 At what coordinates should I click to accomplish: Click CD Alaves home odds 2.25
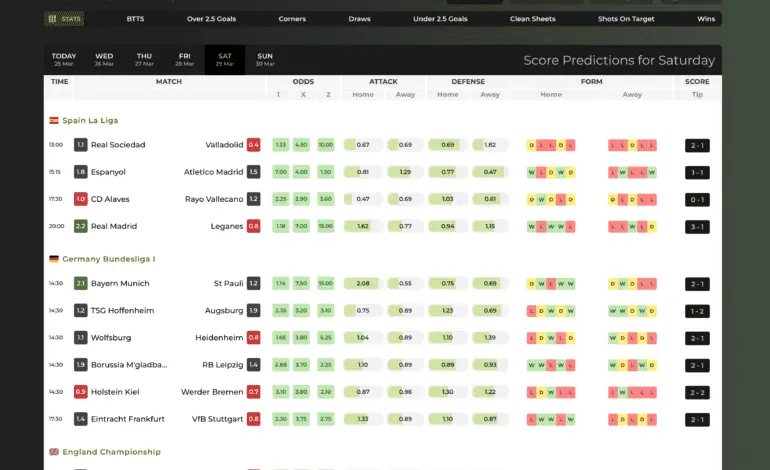[x=281, y=199]
